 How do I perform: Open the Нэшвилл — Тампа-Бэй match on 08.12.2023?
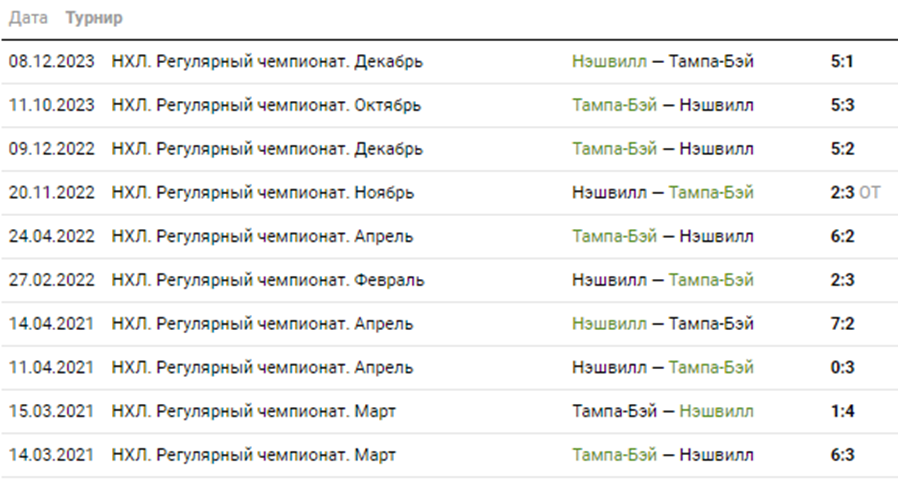[663, 61]
